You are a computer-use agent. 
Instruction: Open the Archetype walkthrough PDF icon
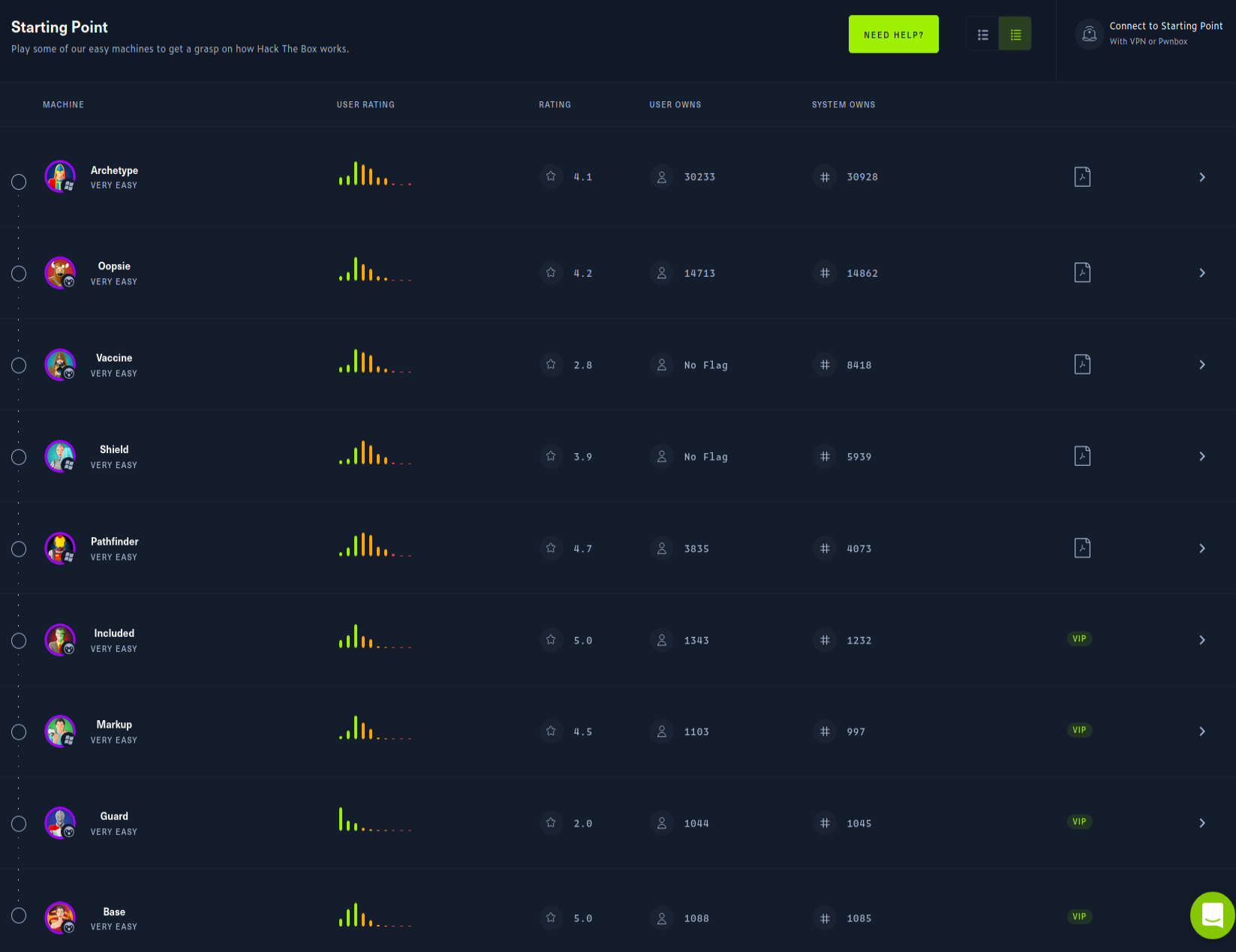tap(1082, 177)
